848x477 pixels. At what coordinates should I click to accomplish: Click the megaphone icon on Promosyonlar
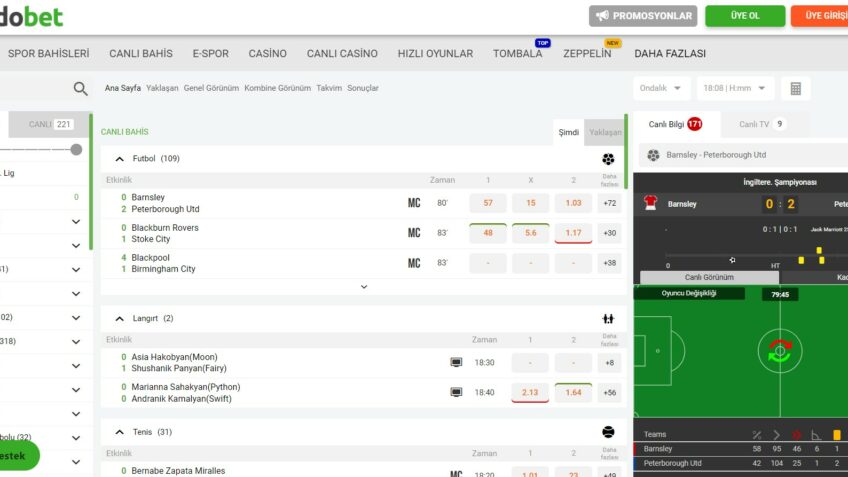[x=602, y=16]
